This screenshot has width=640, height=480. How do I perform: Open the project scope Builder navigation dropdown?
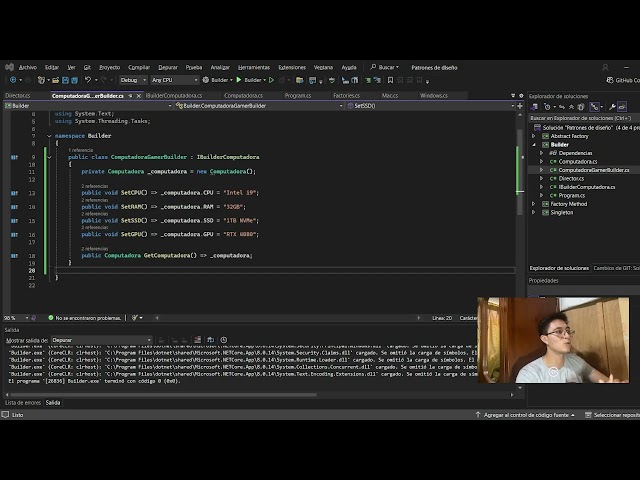88,106
